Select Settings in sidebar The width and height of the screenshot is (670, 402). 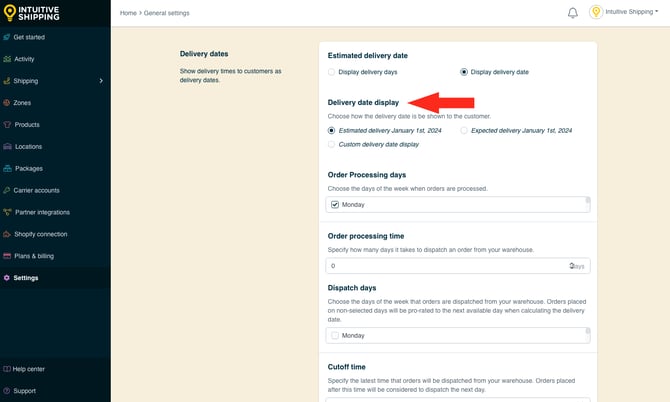[x=26, y=278]
